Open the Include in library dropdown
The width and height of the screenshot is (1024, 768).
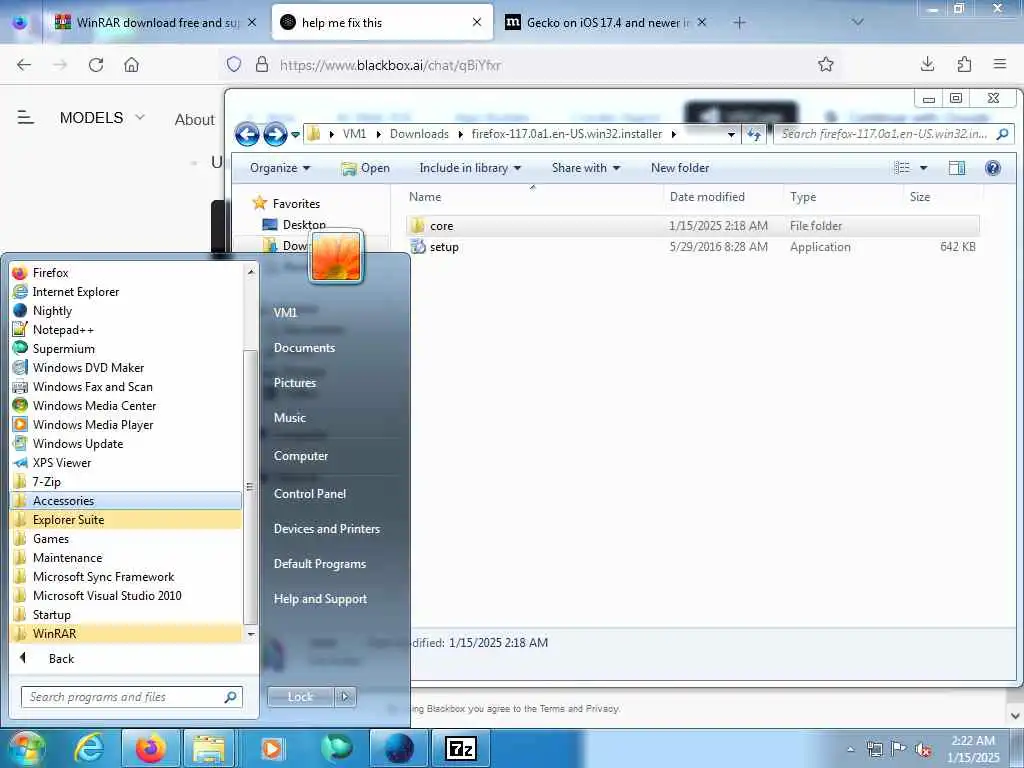click(470, 168)
